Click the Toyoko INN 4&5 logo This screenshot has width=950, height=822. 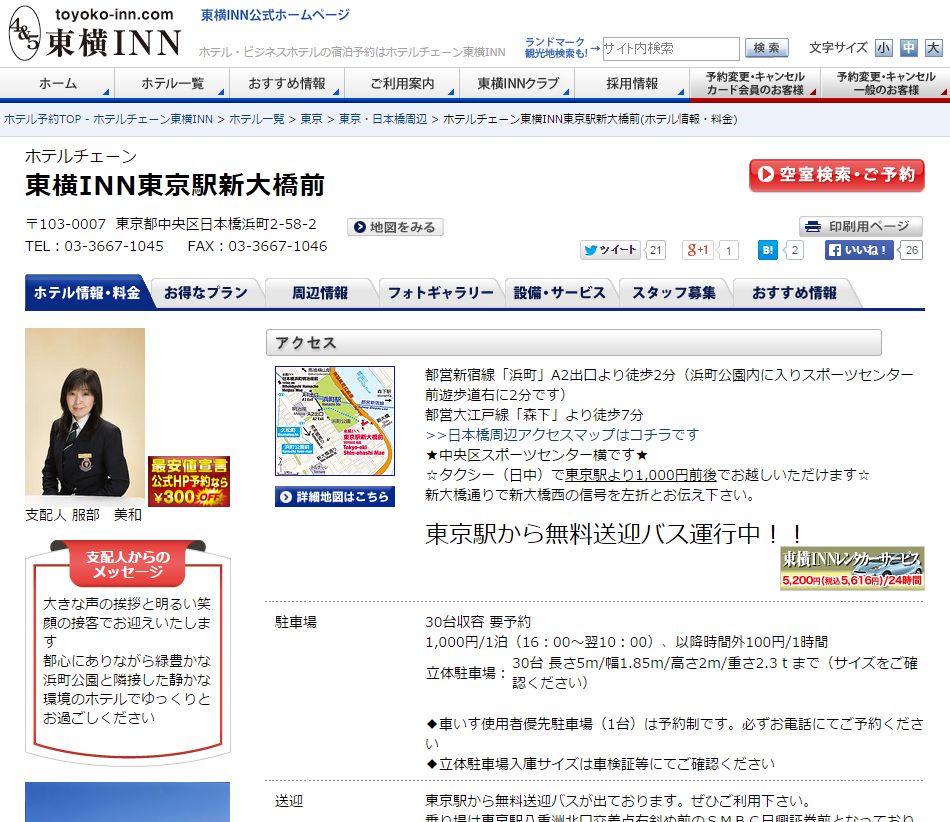pyautogui.click(x=95, y=33)
